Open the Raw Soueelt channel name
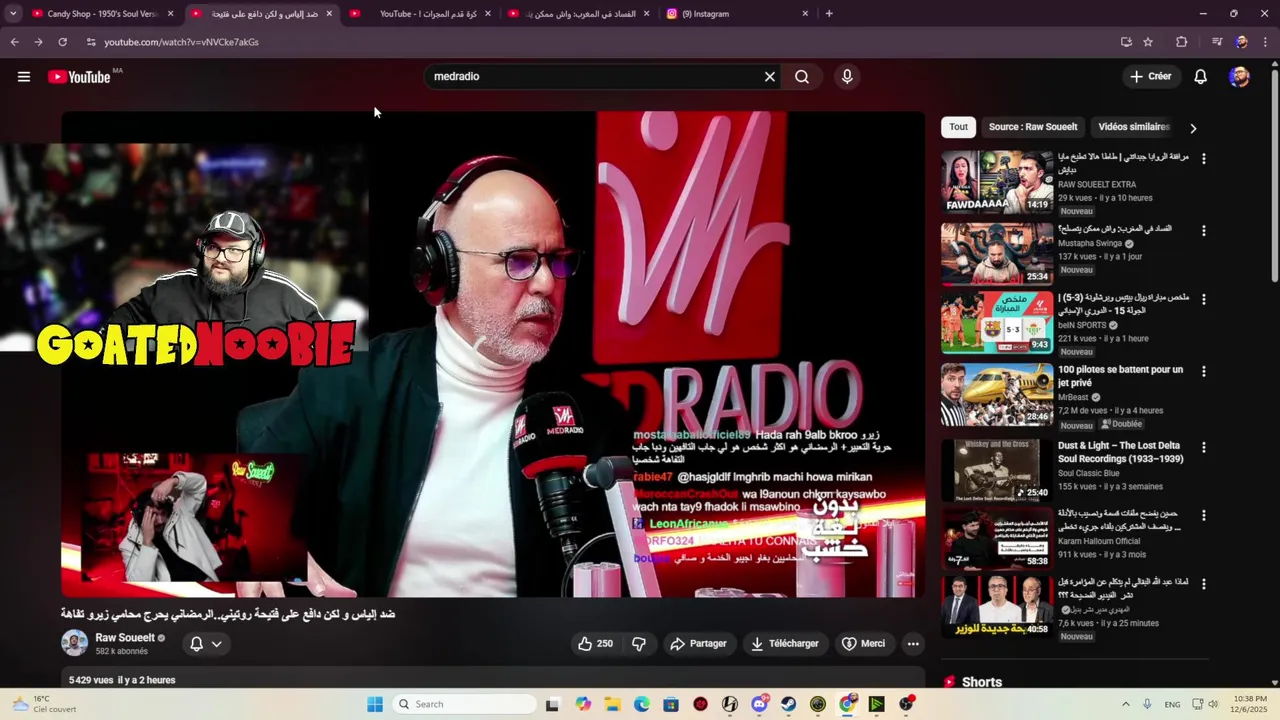The height and width of the screenshot is (720, 1280). click(x=125, y=638)
